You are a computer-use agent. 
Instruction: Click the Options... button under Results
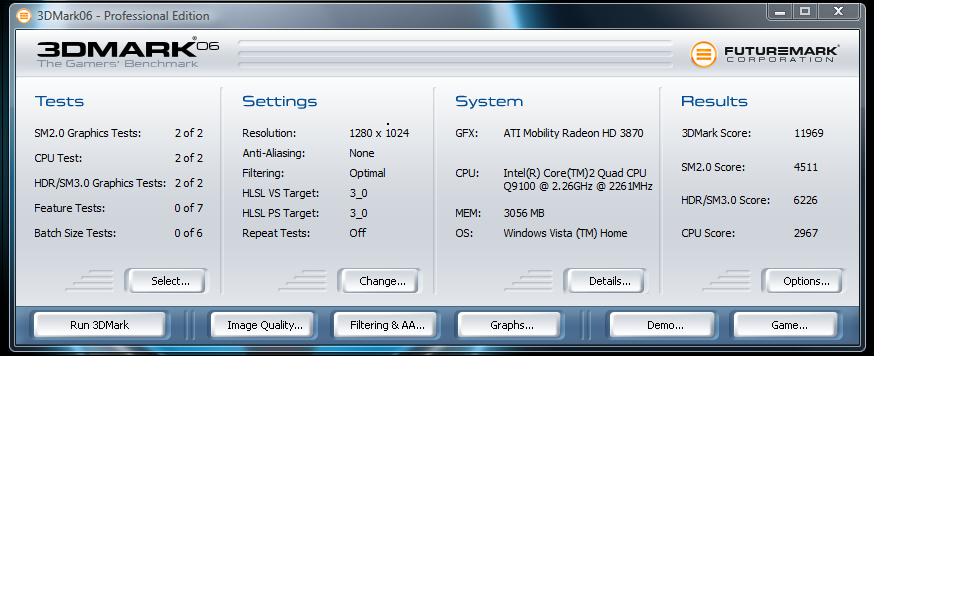[803, 281]
